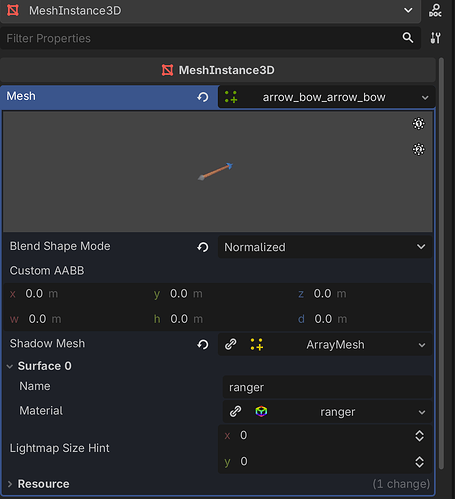Screen dimensions: 455x499
Task: Click the magnifier search icon
Action: [x=408, y=38]
